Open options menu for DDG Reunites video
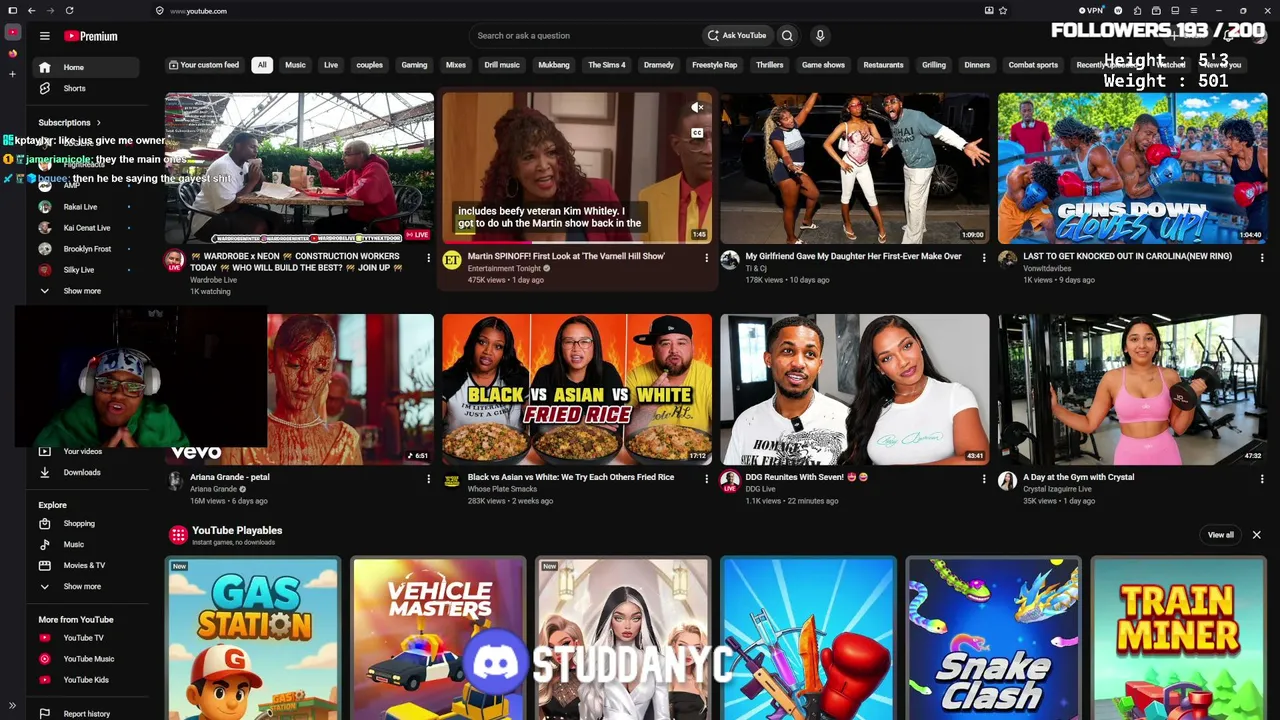The height and width of the screenshot is (720, 1280). (x=983, y=479)
